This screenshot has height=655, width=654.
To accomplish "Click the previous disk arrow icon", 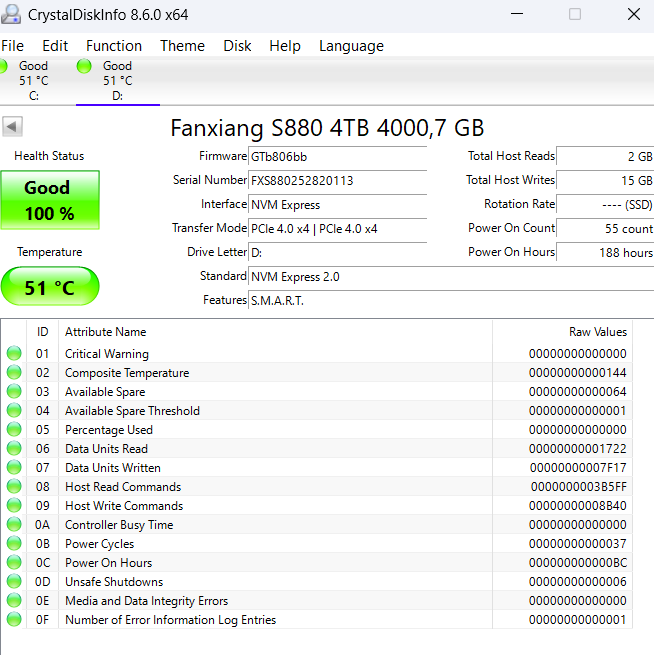I will [13, 127].
